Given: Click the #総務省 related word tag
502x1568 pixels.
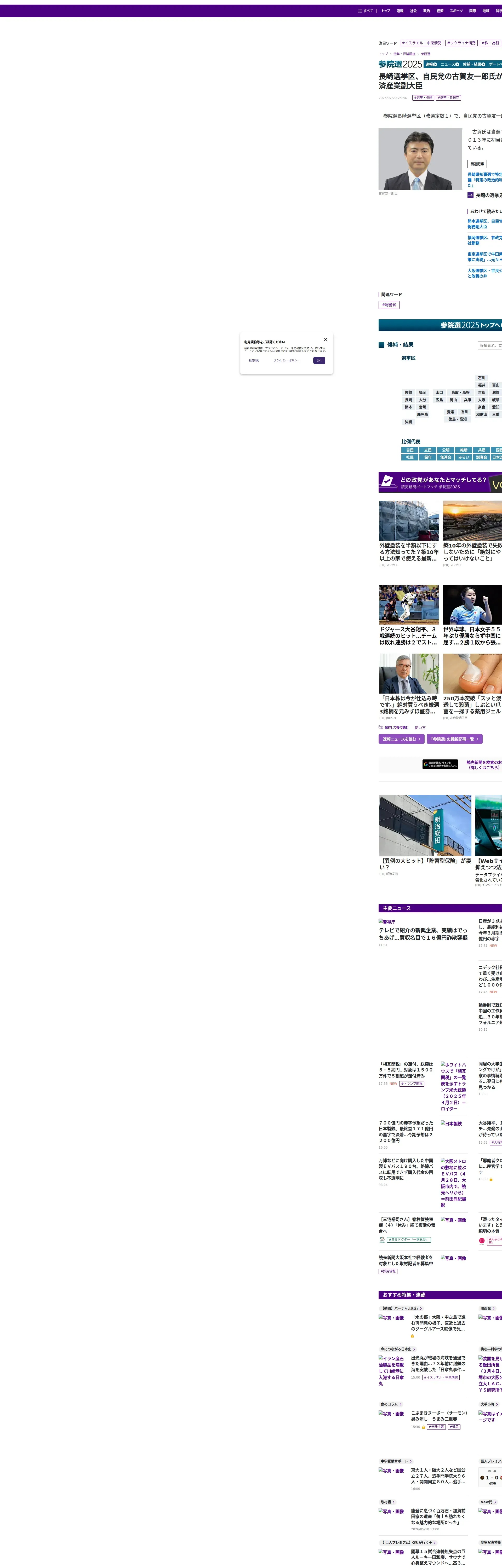Looking at the screenshot, I should (x=389, y=305).
